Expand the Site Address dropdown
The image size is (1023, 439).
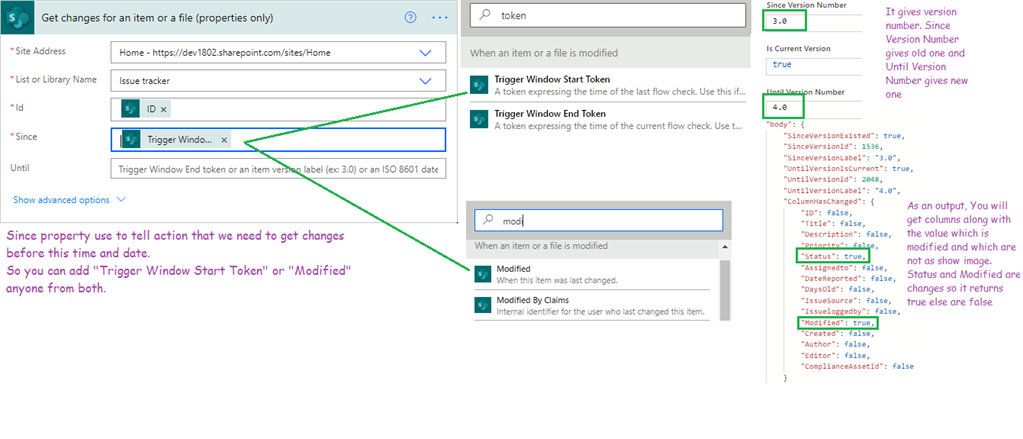pyautogui.click(x=425, y=53)
